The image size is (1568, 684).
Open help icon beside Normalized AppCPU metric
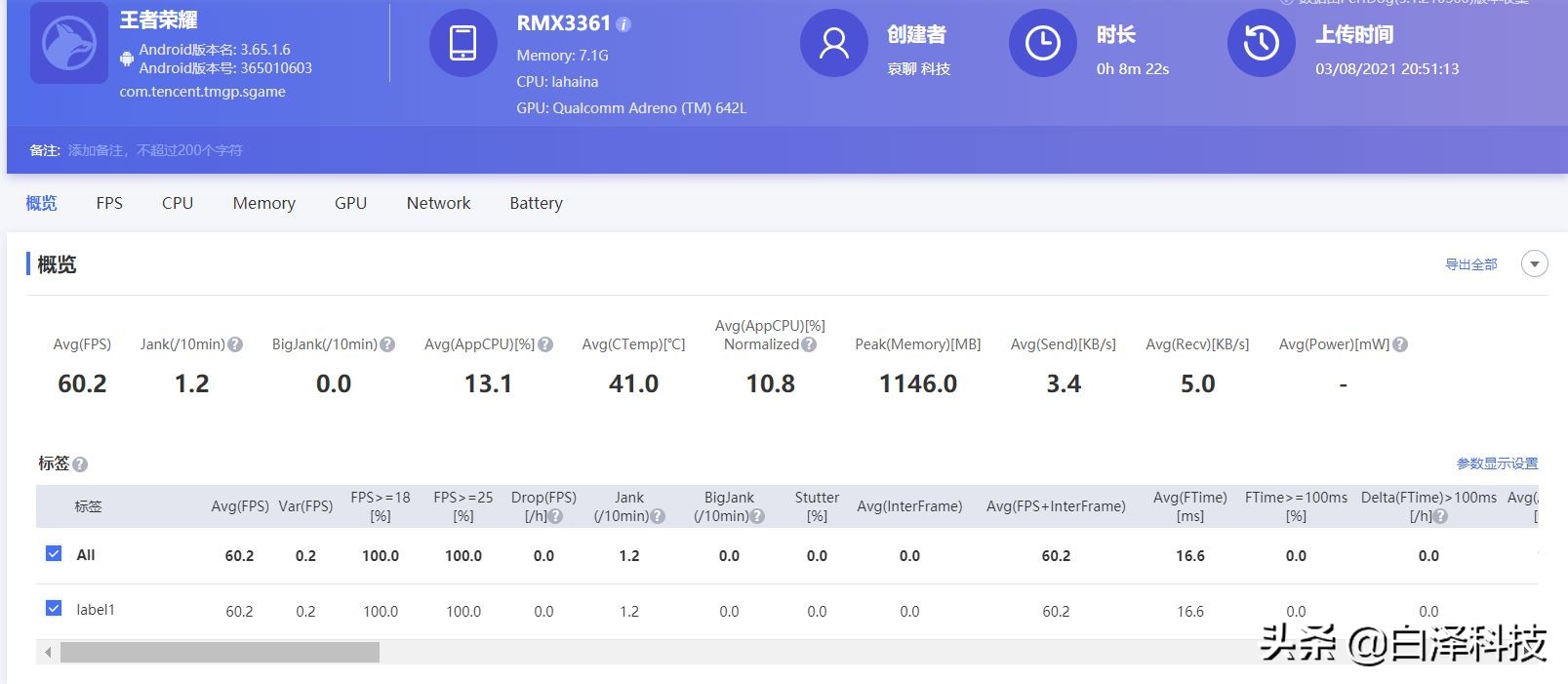(x=809, y=344)
